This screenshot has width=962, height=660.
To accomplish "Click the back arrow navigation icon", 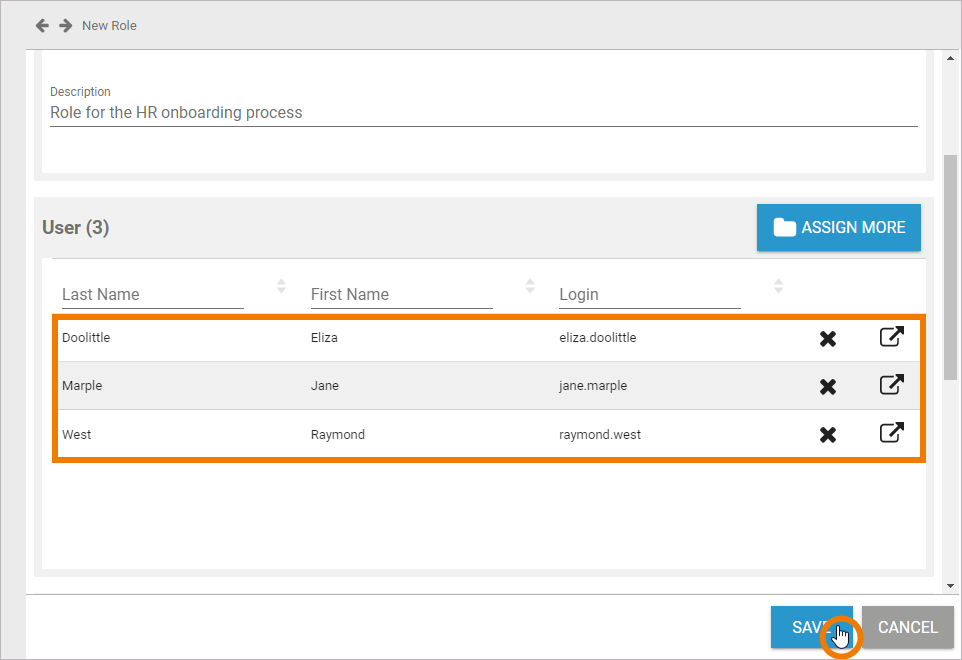I will coord(42,25).
